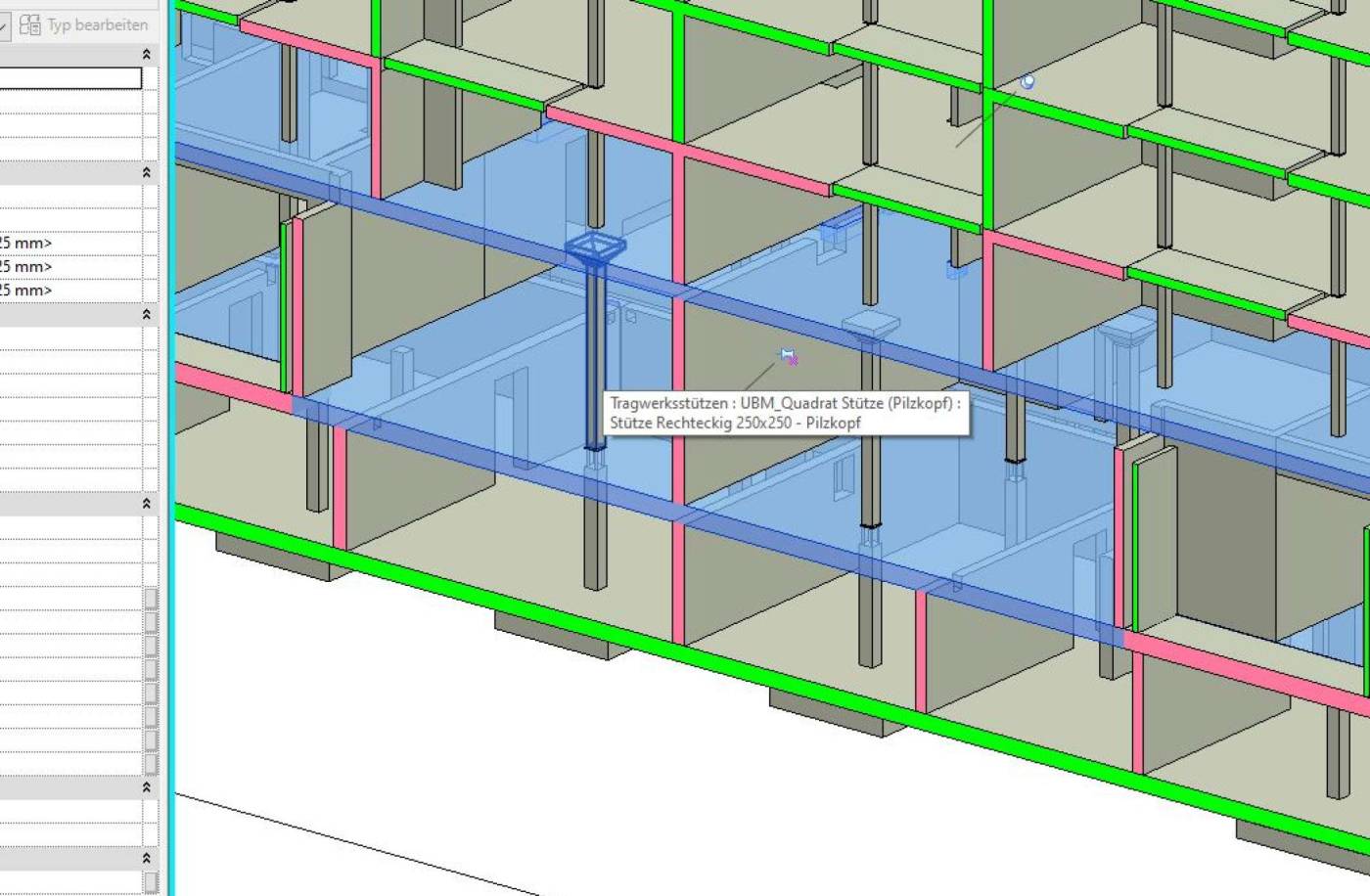Viewport: 1370px width, 896px height.
Task: Click the lowest button in the eight-button stack
Action: (x=151, y=764)
